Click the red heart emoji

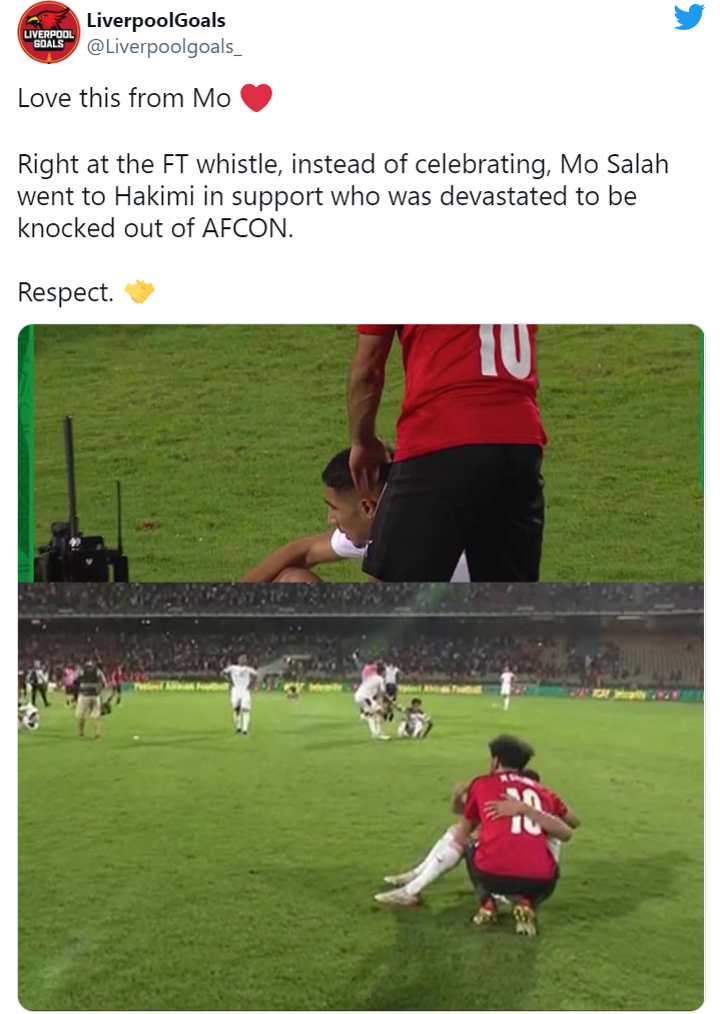(256, 98)
